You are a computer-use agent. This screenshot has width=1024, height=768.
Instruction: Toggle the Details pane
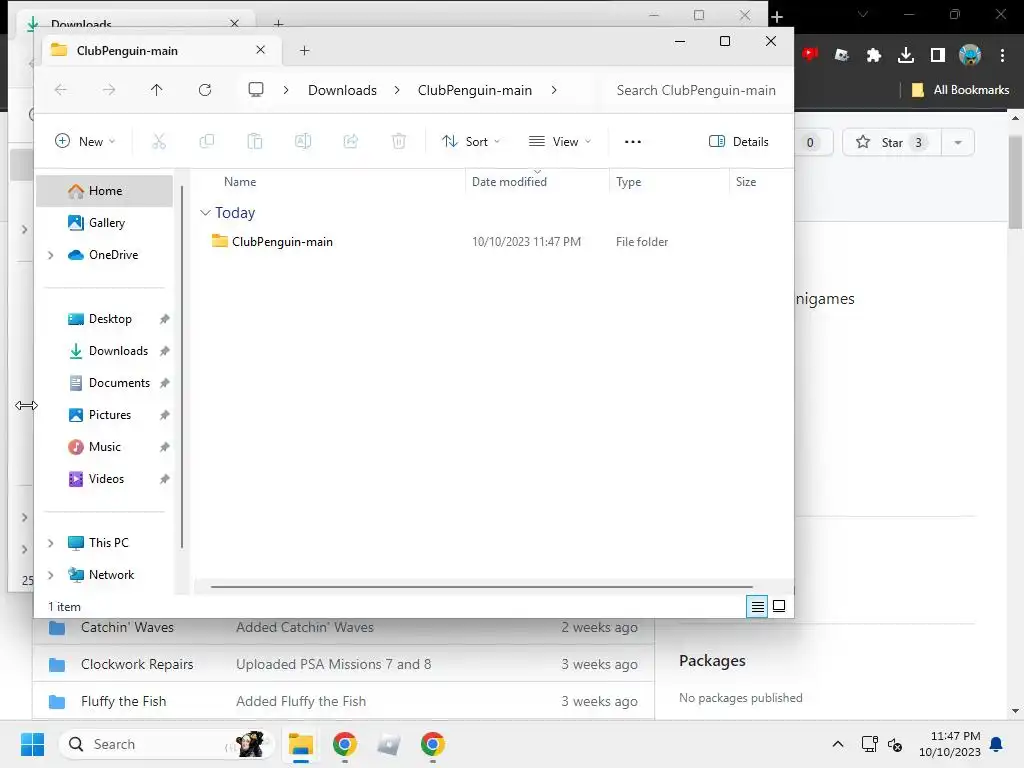(x=739, y=141)
